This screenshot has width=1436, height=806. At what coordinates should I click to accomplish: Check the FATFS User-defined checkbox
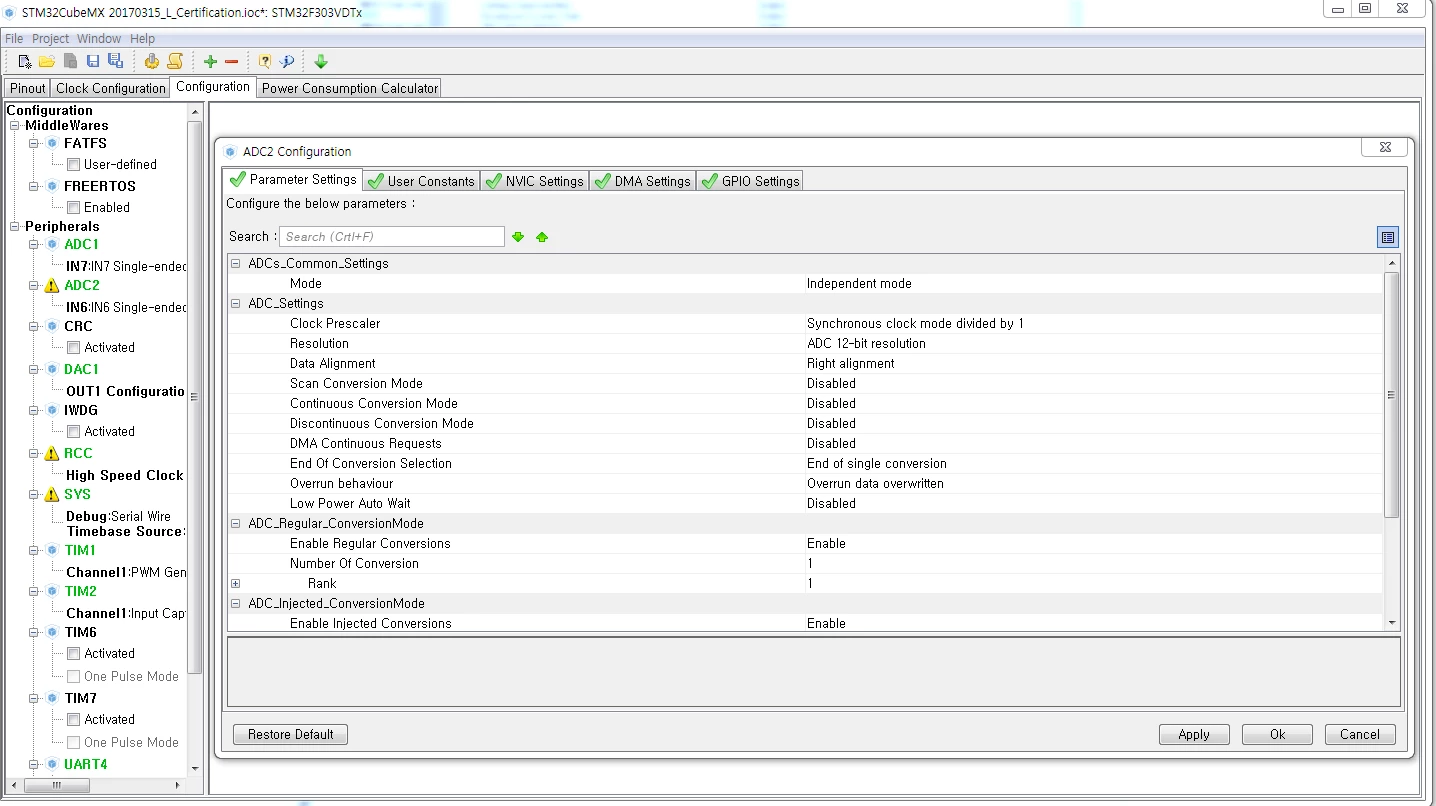73,165
